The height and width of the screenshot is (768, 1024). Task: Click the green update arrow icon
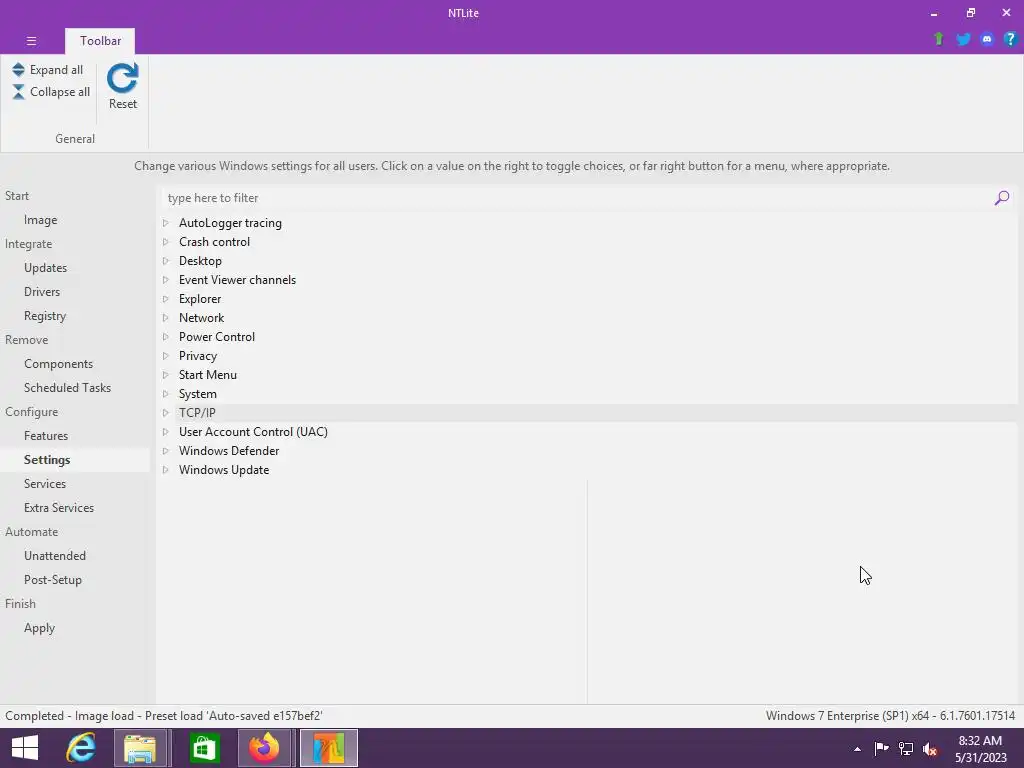click(938, 39)
